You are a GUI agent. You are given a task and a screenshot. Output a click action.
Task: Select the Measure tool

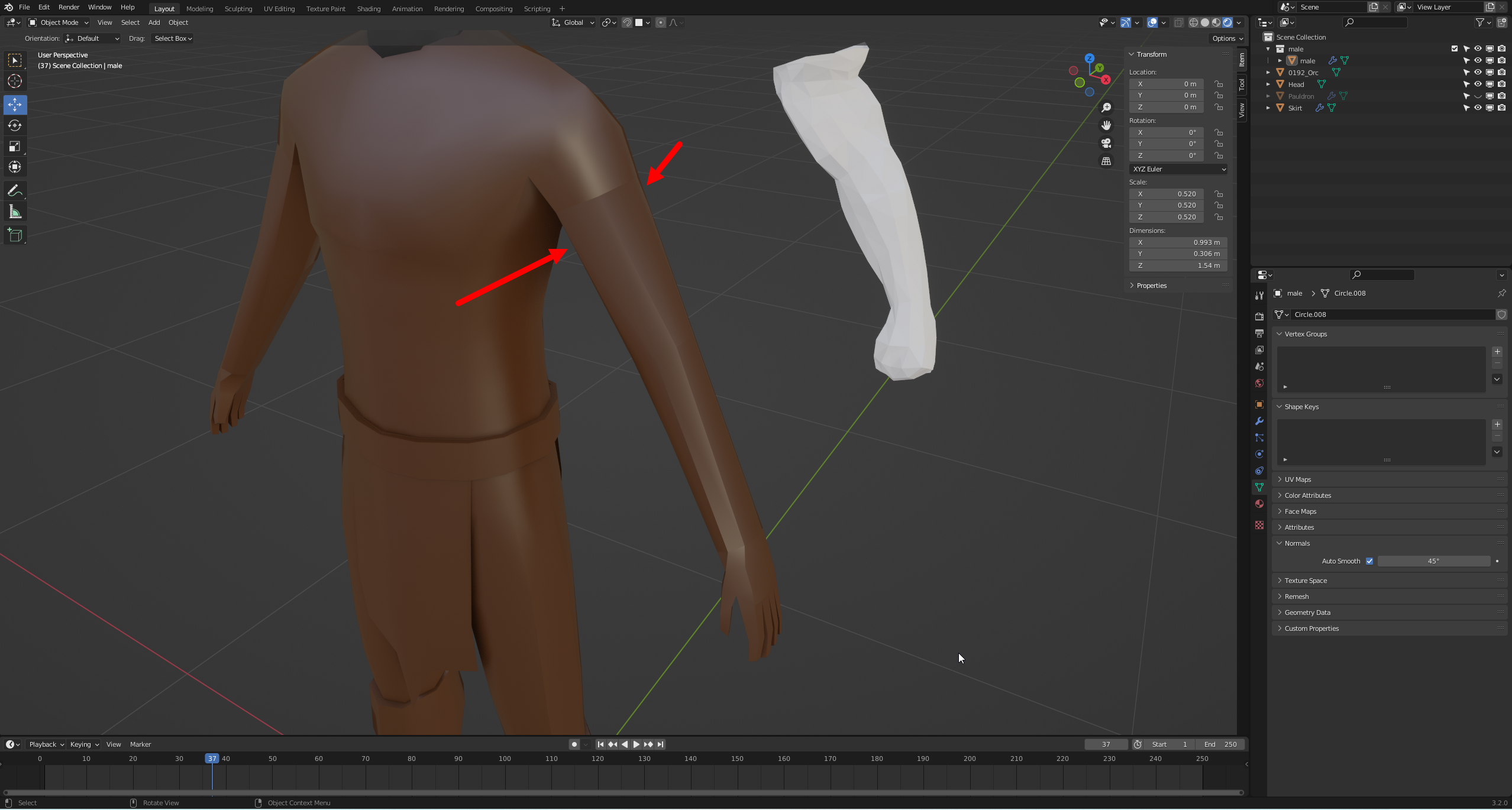click(x=15, y=212)
